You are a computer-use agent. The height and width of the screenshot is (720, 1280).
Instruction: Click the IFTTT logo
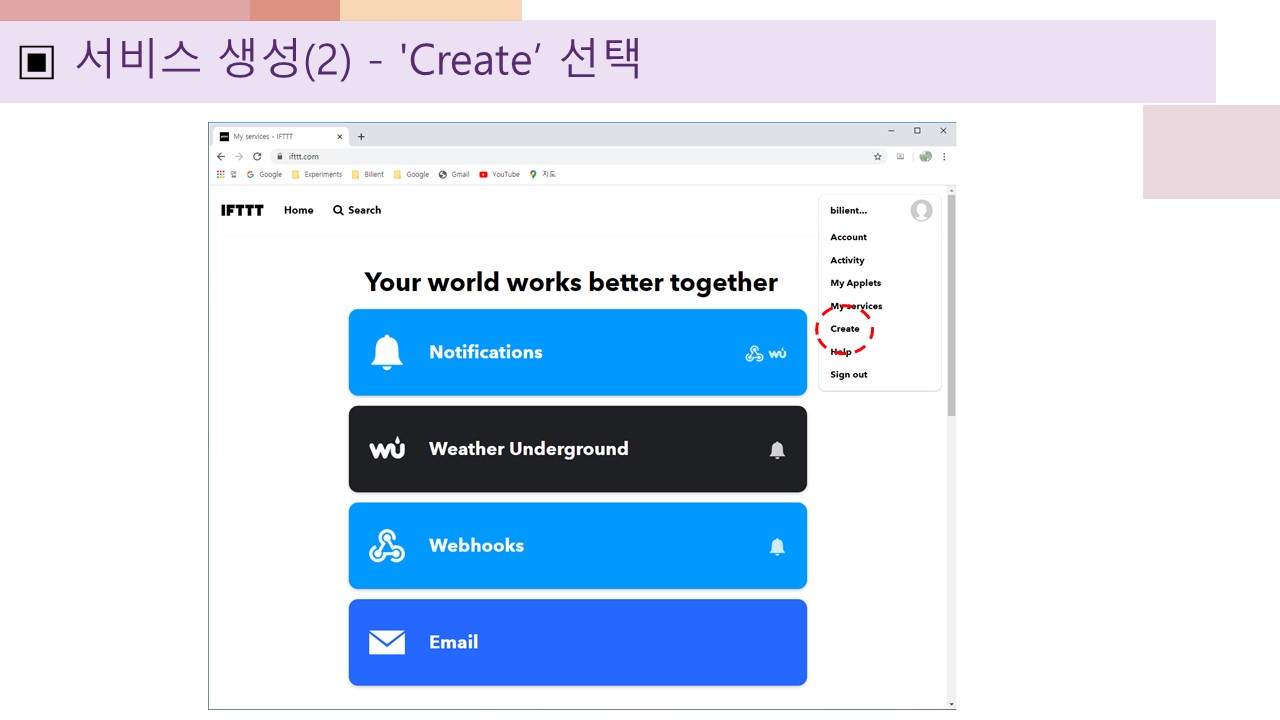click(242, 210)
